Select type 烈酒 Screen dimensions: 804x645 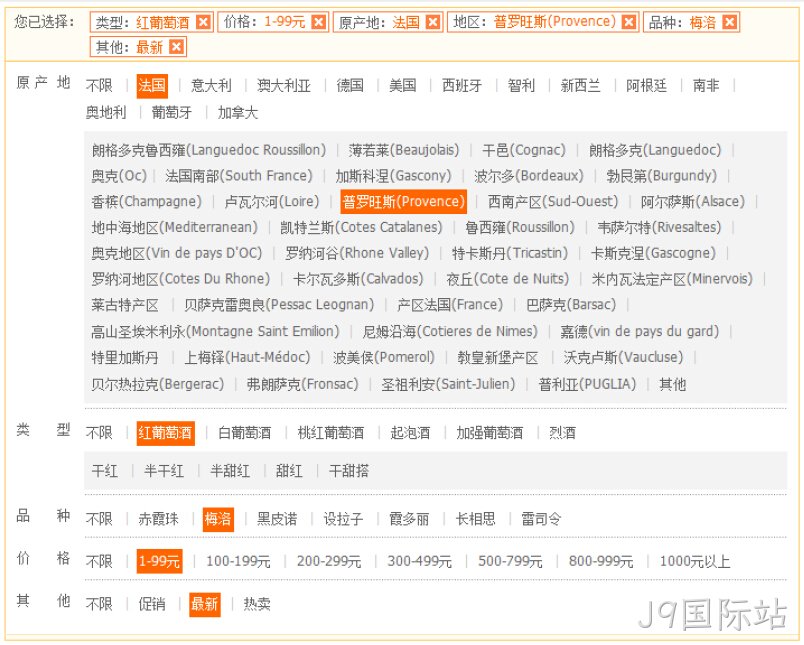(562, 433)
